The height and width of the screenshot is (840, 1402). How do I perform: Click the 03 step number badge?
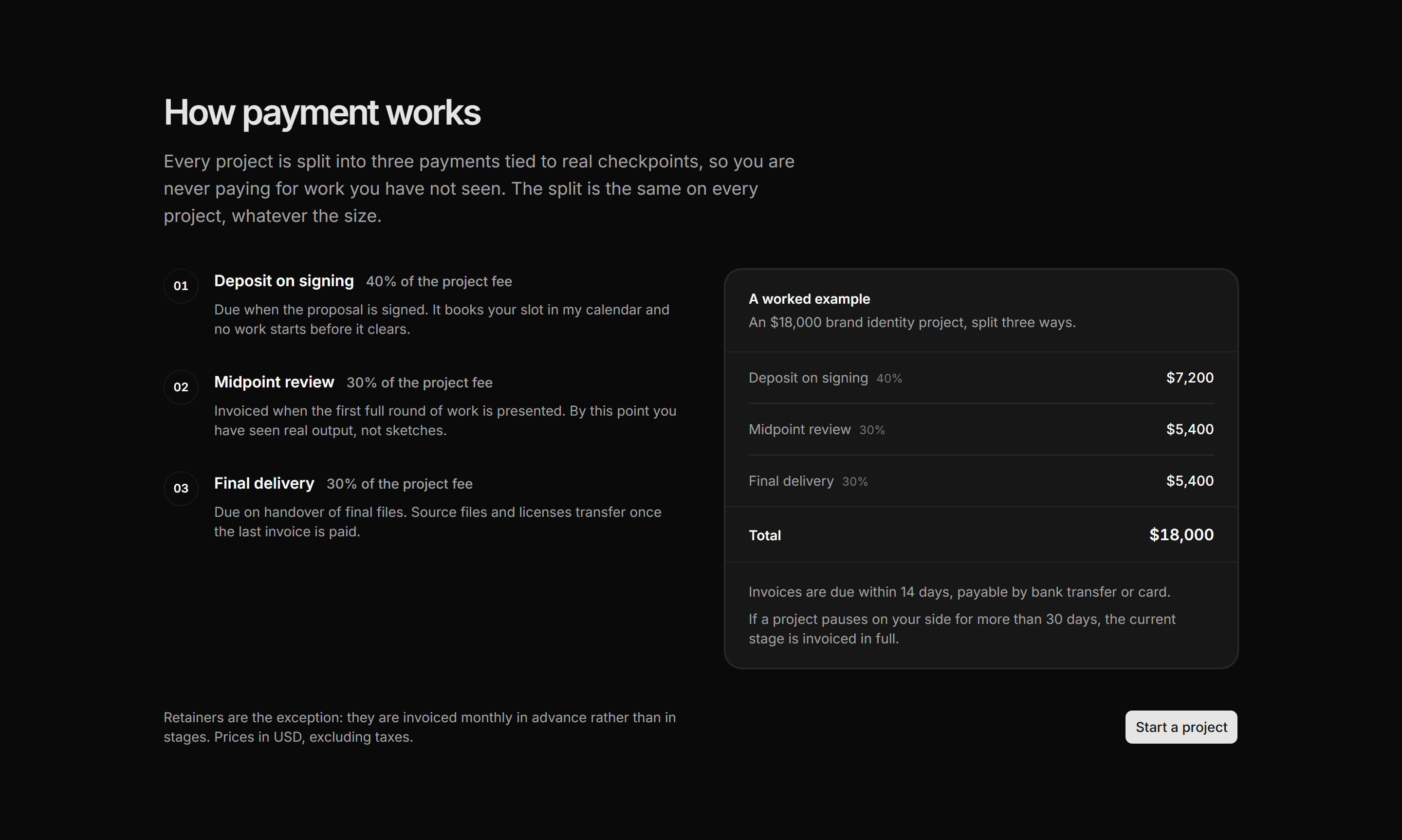click(181, 489)
